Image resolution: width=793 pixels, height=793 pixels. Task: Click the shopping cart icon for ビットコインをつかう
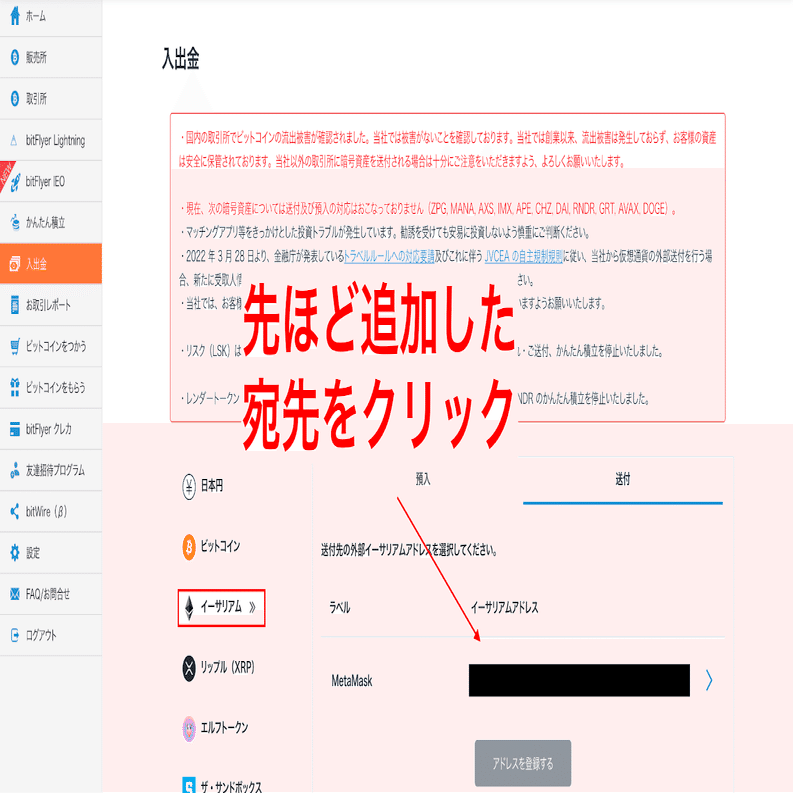15,346
